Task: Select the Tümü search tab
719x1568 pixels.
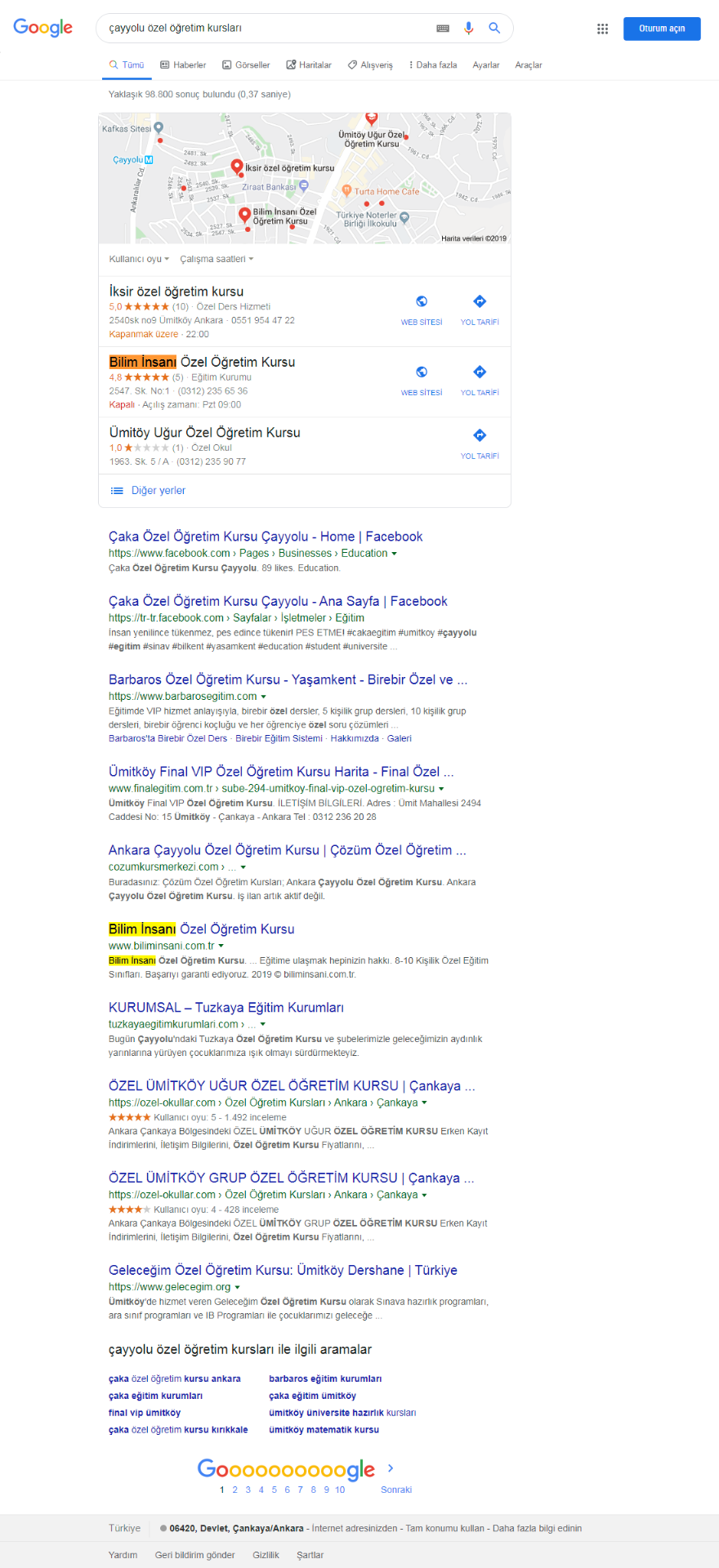Action: point(127,65)
